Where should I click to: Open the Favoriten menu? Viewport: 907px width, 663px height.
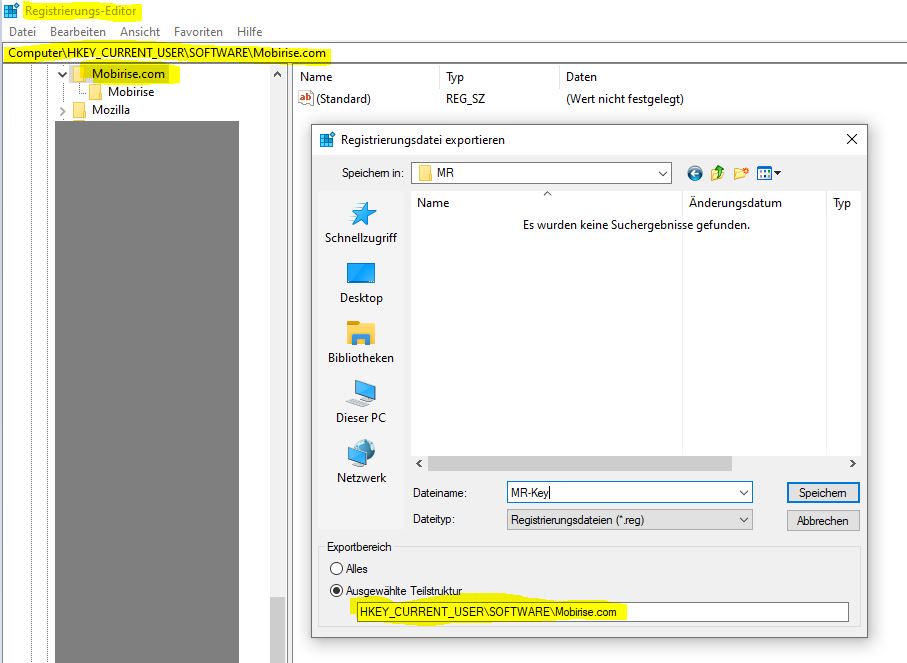tap(198, 32)
